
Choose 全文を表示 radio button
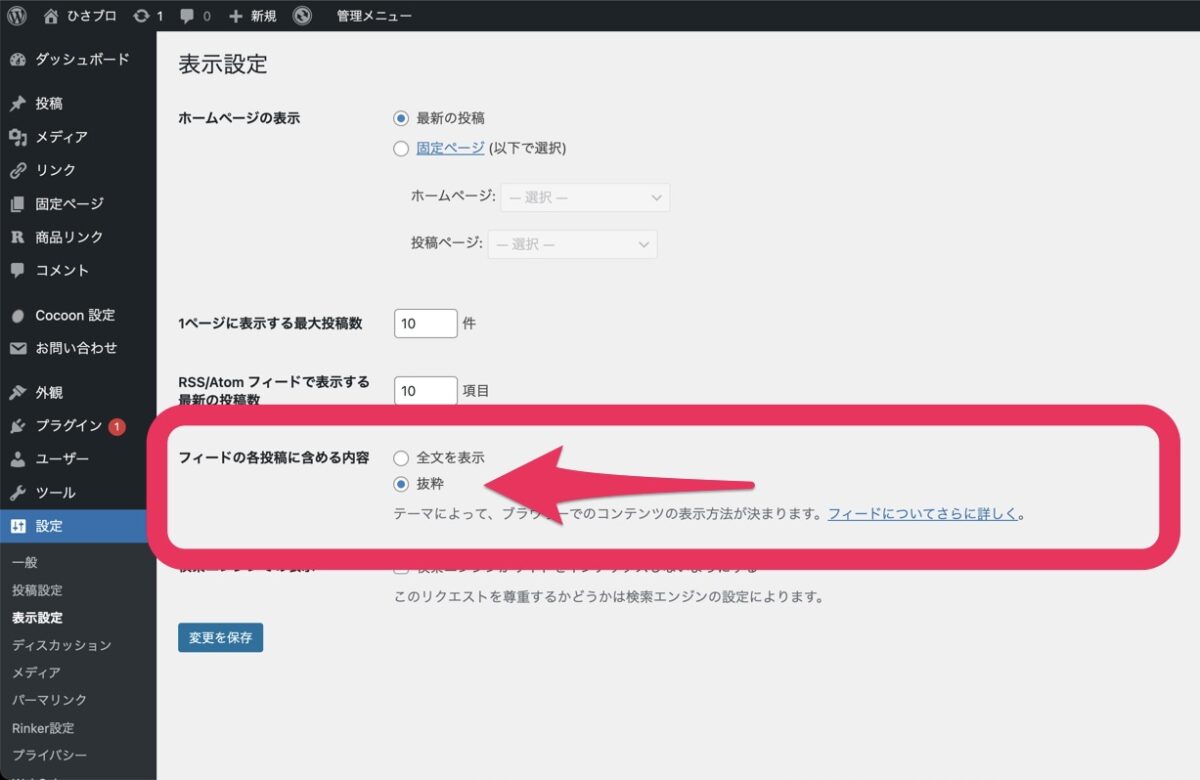coord(401,458)
